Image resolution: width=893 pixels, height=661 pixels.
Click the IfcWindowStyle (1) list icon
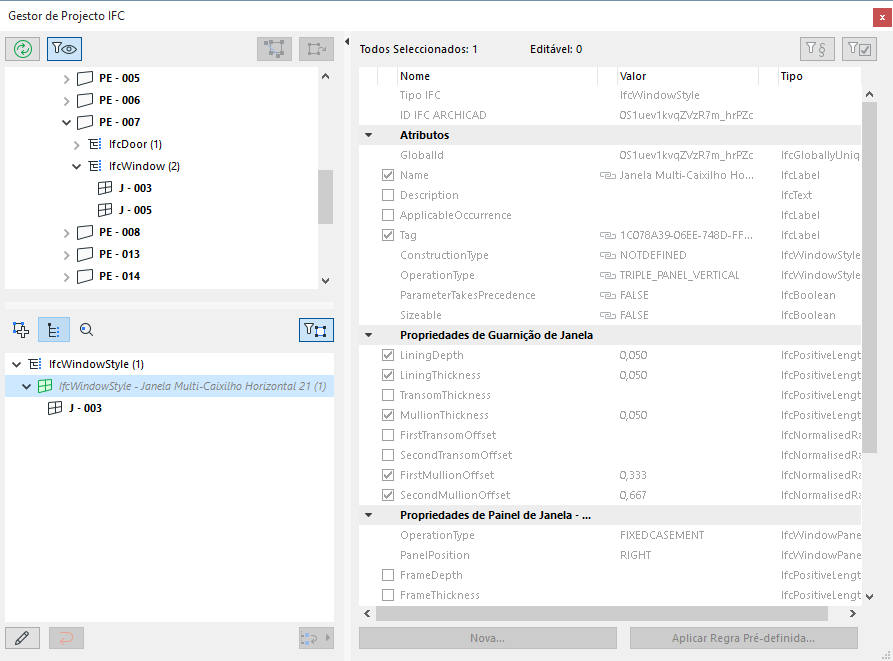pos(35,364)
